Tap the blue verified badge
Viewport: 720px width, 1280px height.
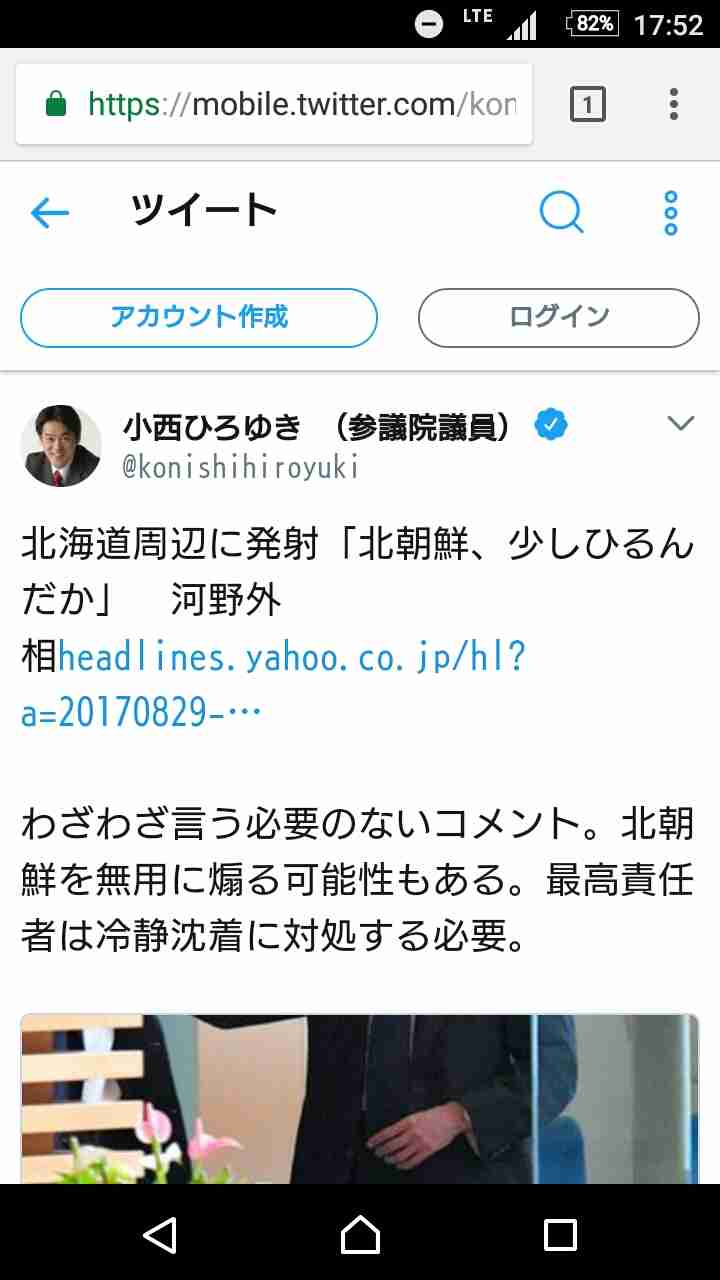point(550,425)
